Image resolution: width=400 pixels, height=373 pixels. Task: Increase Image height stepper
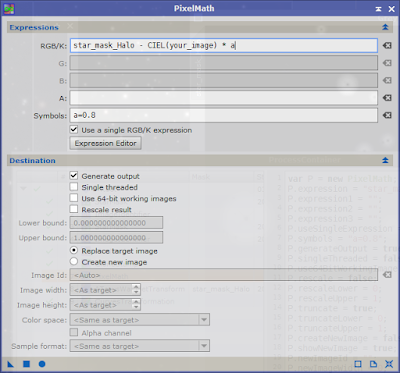coord(136,302)
